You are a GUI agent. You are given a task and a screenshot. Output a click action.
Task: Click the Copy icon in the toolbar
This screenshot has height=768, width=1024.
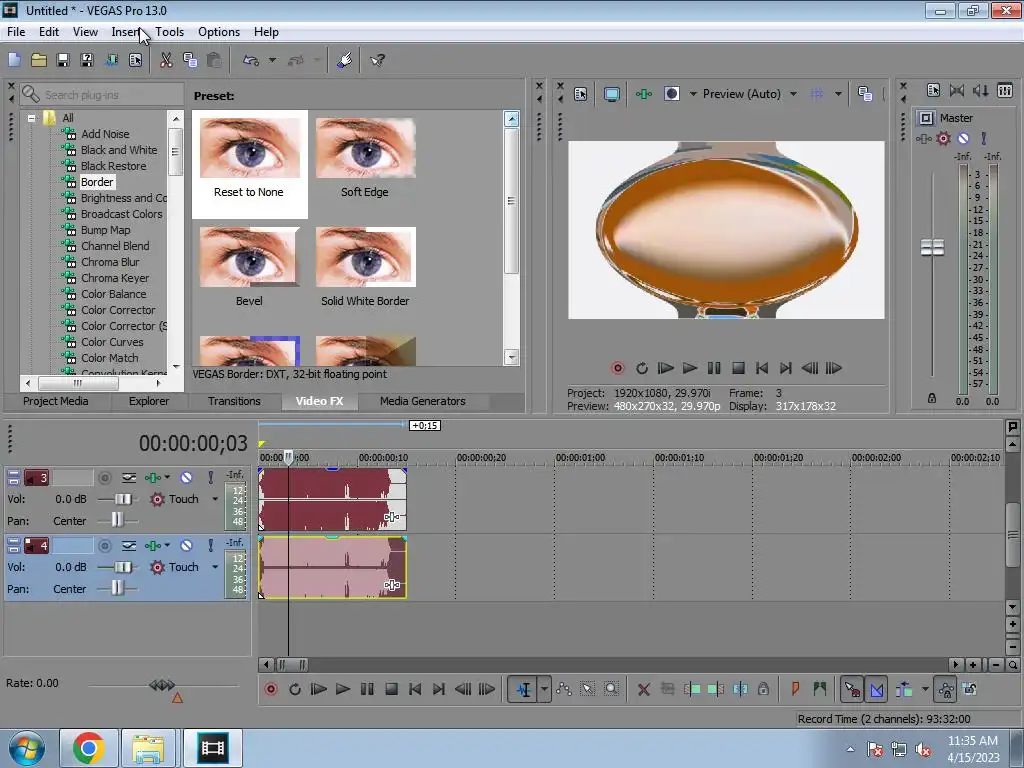190,60
